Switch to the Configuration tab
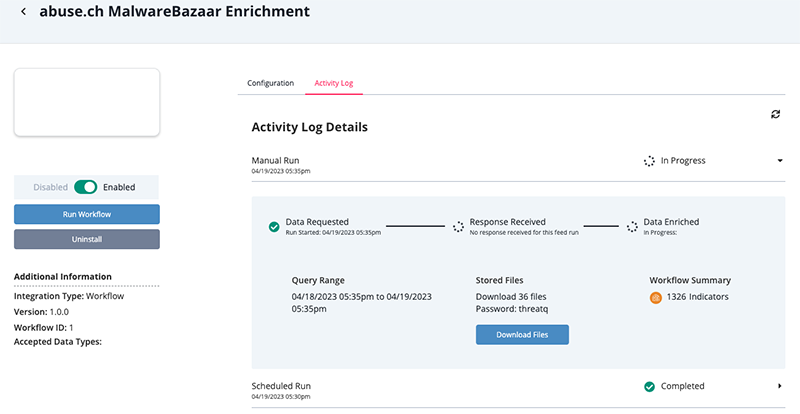 click(270, 83)
